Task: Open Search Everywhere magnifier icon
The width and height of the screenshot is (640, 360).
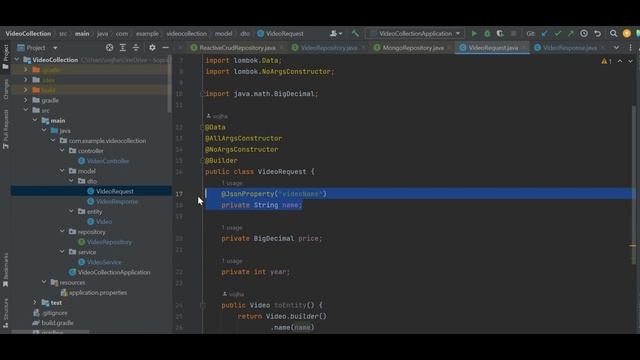Action: [x=613, y=33]
